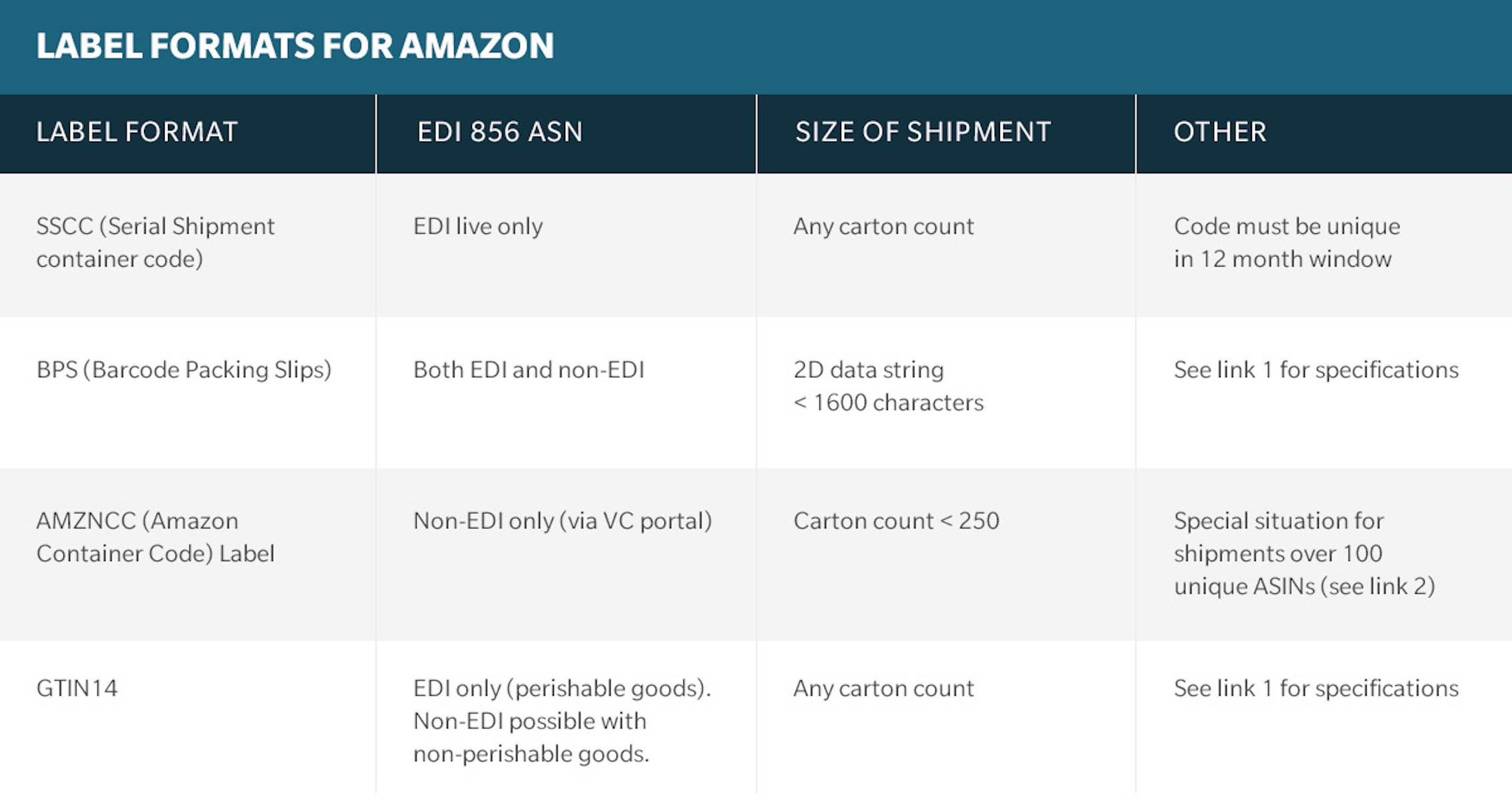This screenshot has height=807, width=1512.
Task: Click the Label Formats for Amazon title
Action: [x=295, y=46]
